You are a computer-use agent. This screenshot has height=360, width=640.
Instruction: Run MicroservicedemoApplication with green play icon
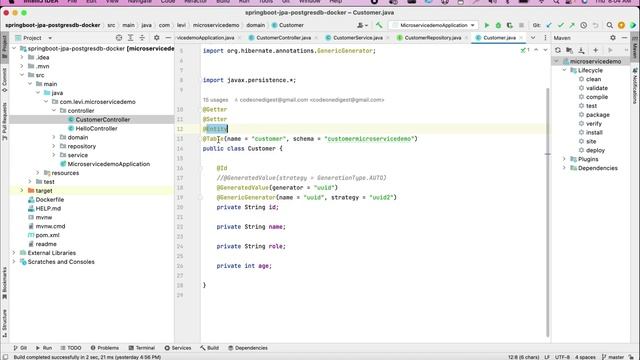(487, 25)
